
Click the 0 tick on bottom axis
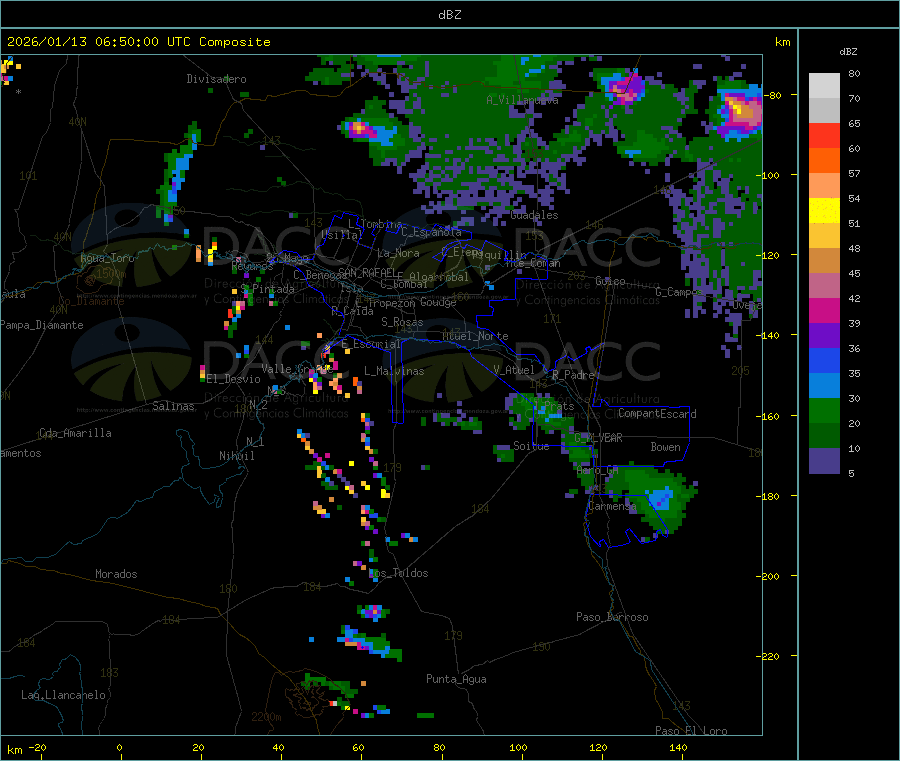tap(119, 748)
